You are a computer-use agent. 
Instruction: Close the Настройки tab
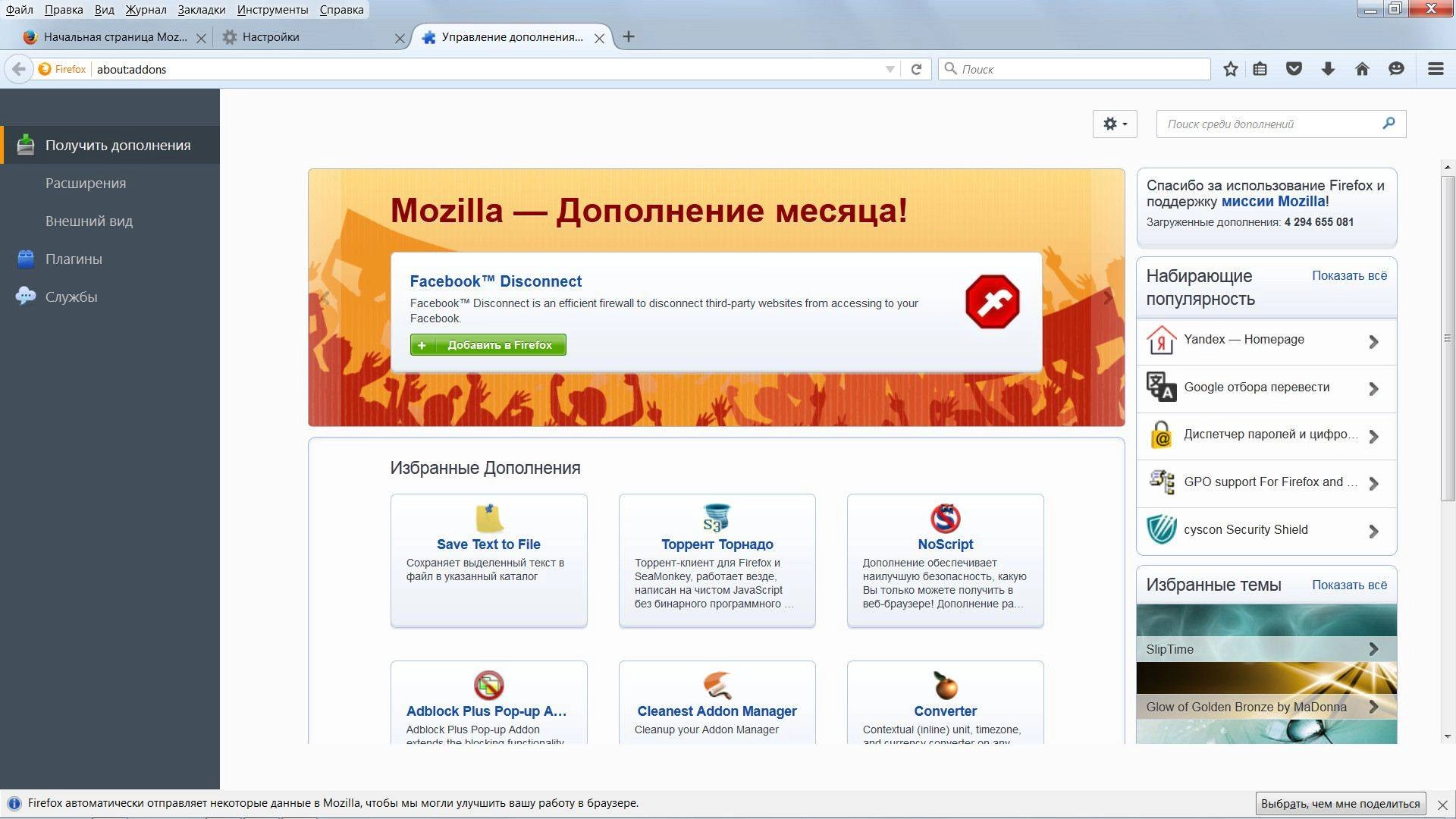400,38
